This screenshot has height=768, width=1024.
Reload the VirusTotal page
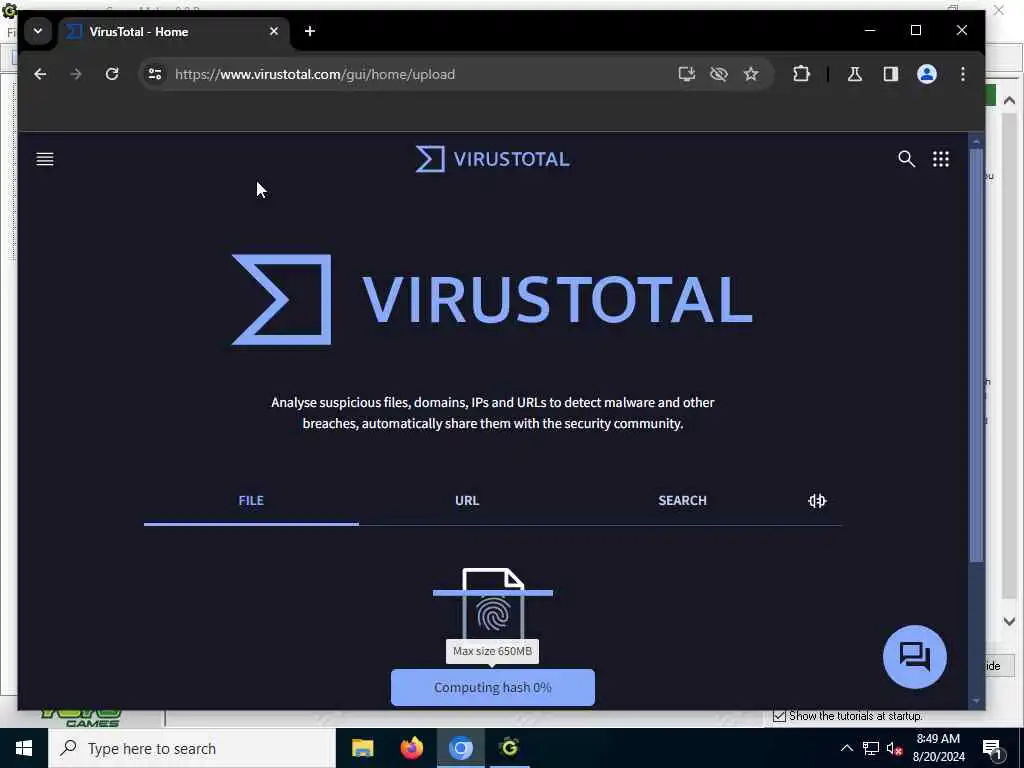[x=112, y=74]
